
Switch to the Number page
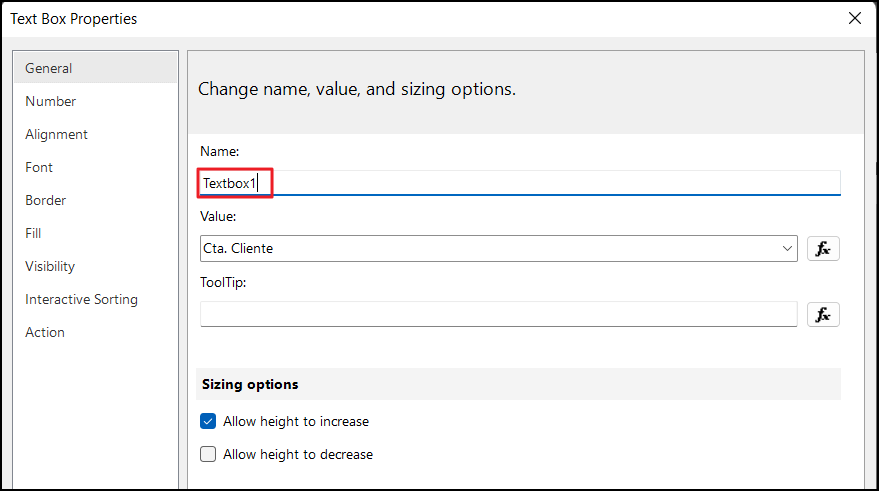click(51, 101)
